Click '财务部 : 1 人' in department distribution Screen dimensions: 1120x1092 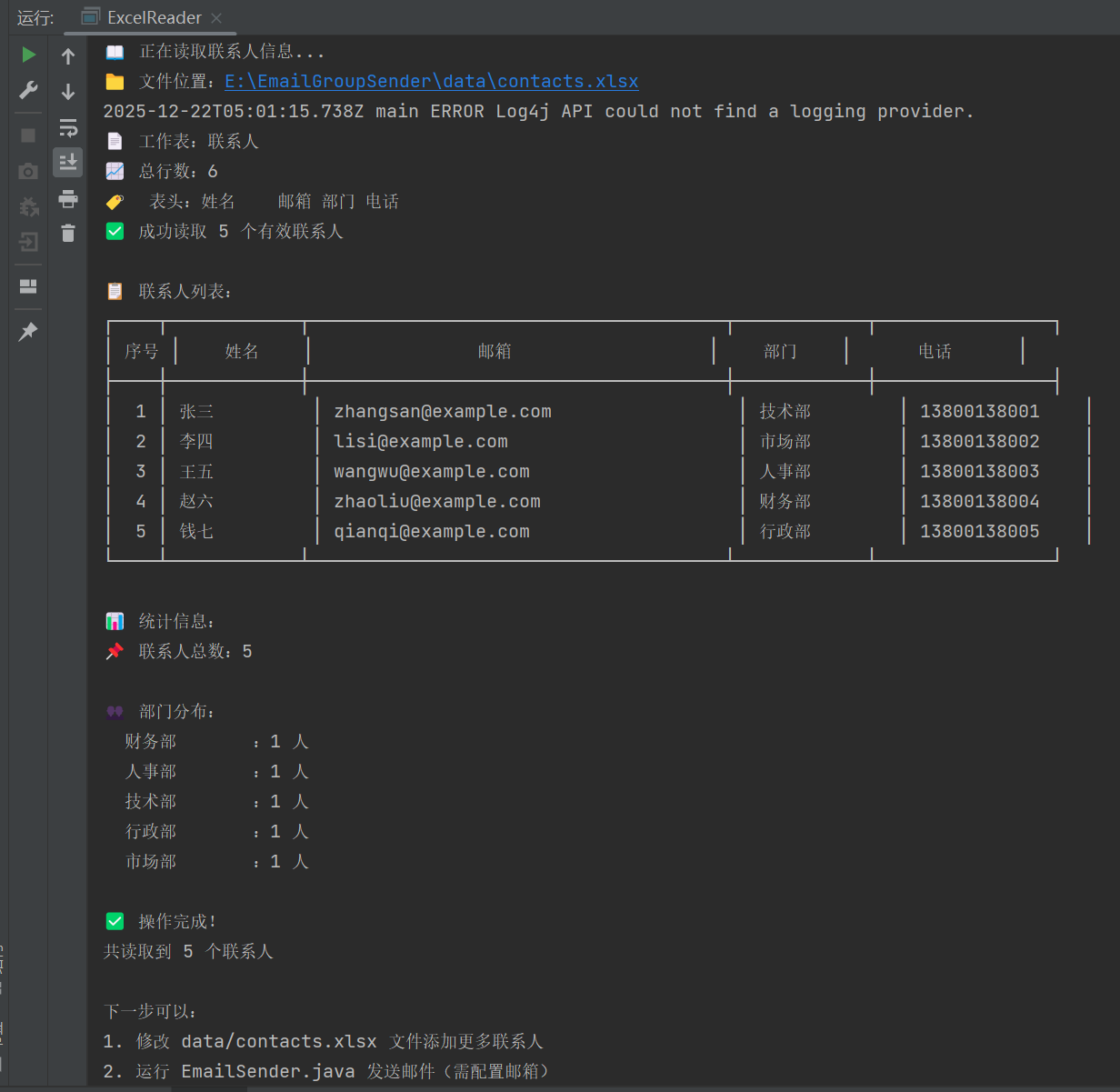tap(216, 741)
